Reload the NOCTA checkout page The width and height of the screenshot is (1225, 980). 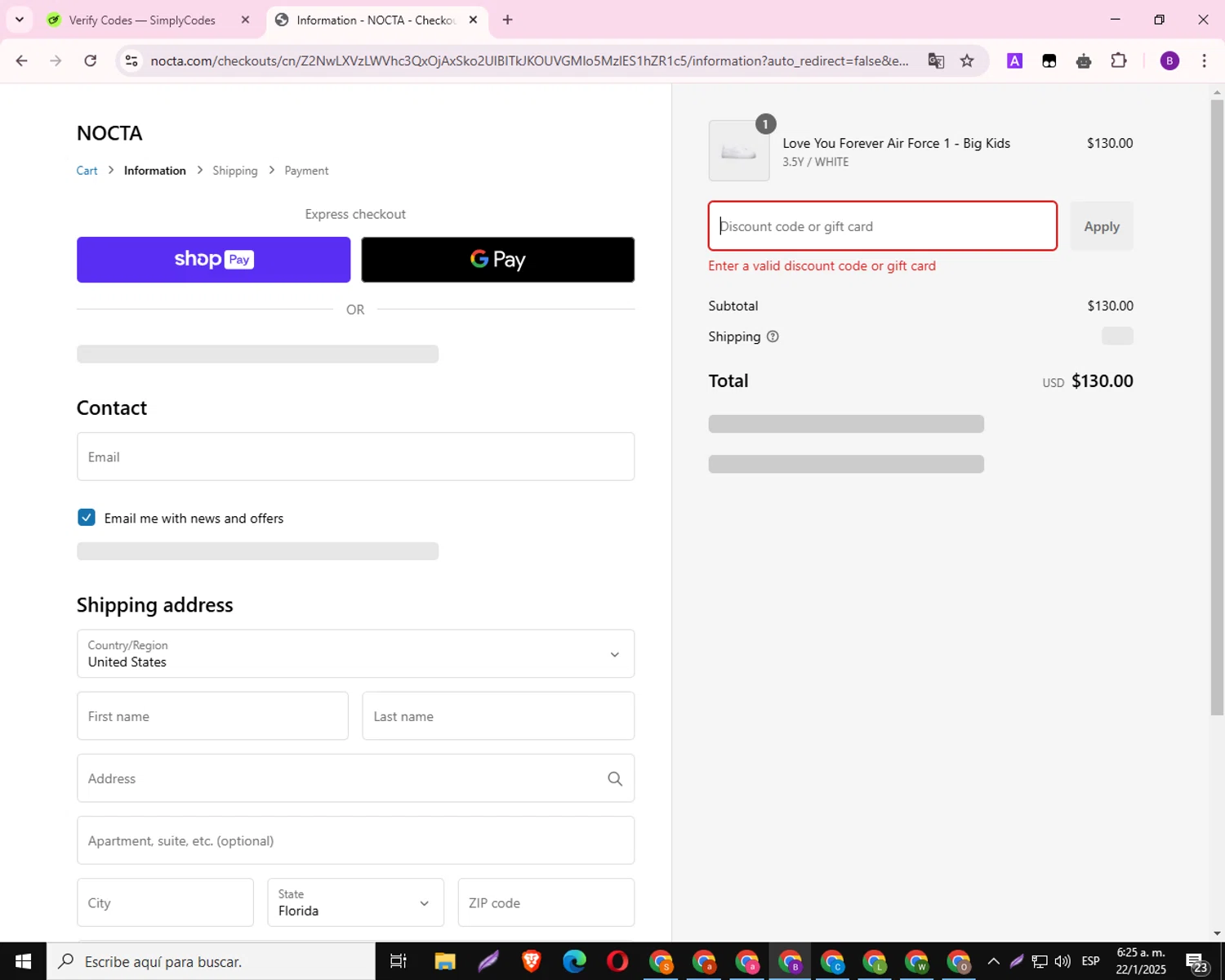(x=91, y=60)
